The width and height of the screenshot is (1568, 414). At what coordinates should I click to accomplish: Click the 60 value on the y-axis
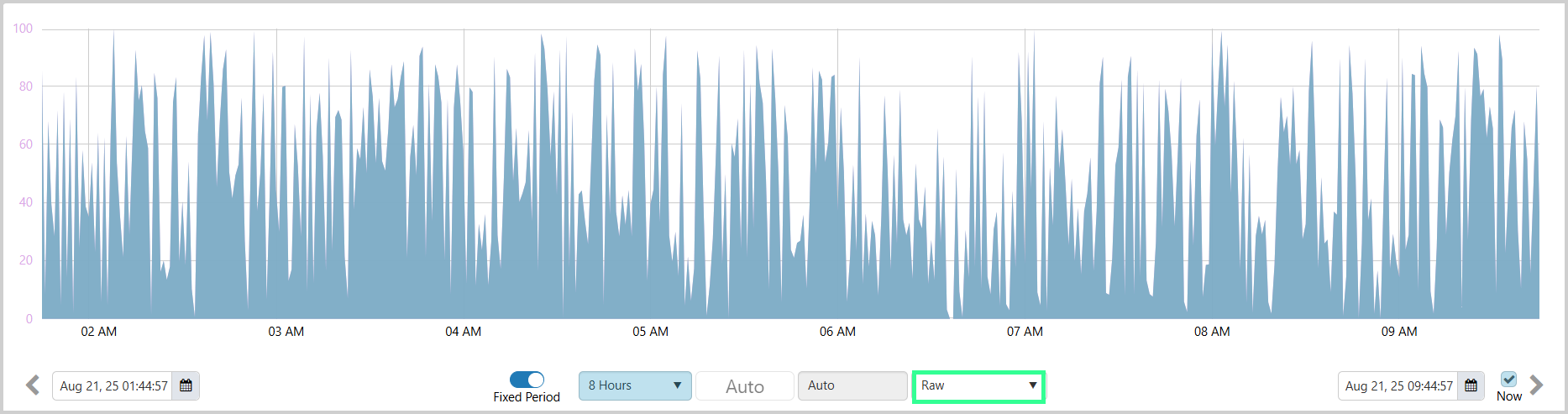(26, 144)
